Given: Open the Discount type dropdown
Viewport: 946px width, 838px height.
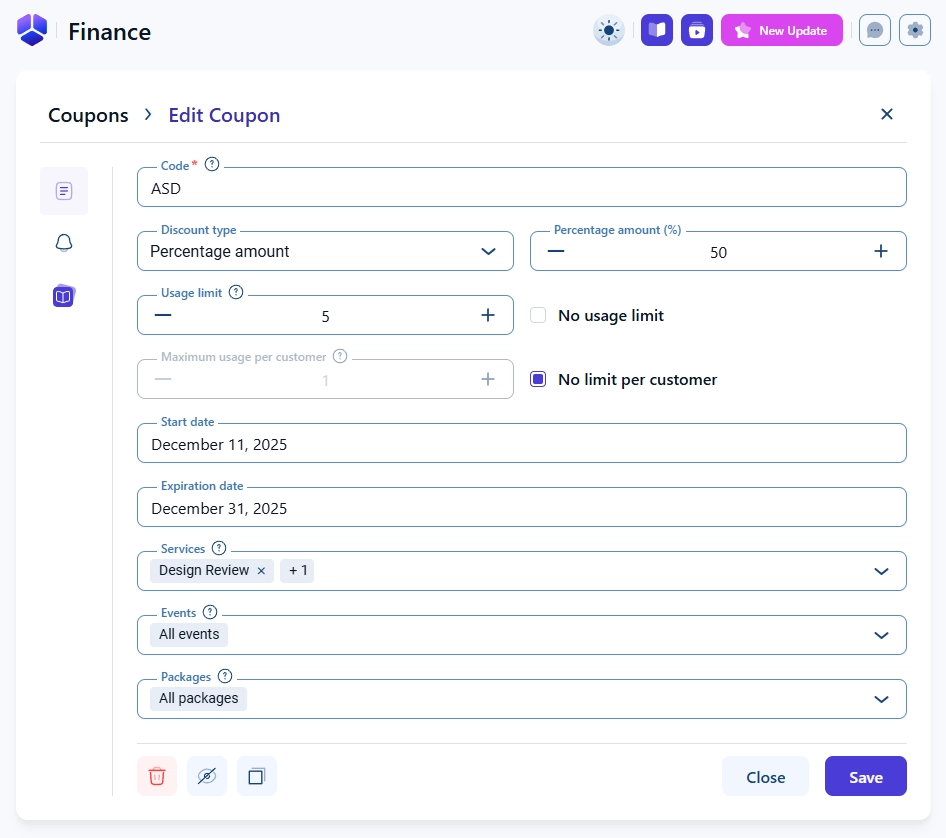Looking at the screenshot, I should coord(325,251).
